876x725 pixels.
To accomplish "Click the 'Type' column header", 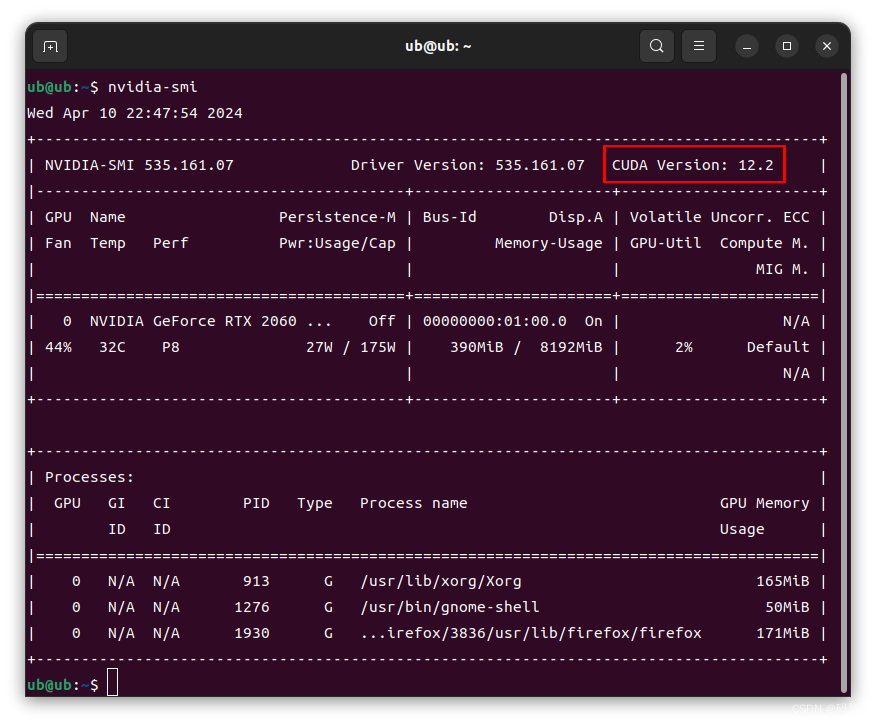I will point(315,503).
